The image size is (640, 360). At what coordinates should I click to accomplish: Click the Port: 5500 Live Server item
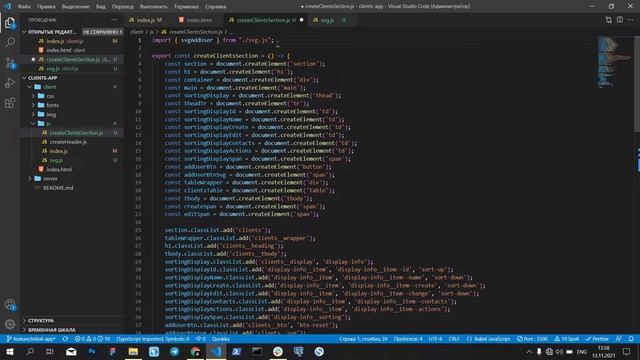532,339
